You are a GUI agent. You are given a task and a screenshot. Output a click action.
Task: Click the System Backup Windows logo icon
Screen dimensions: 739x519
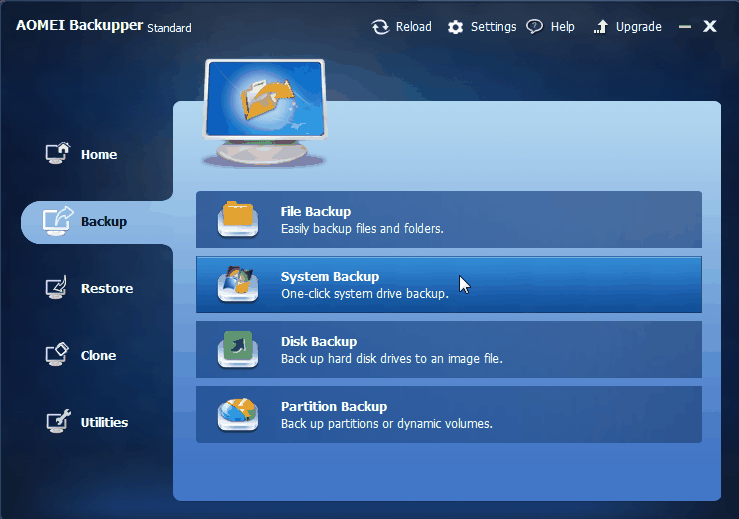pyautogui.click(x=238, y=284)
